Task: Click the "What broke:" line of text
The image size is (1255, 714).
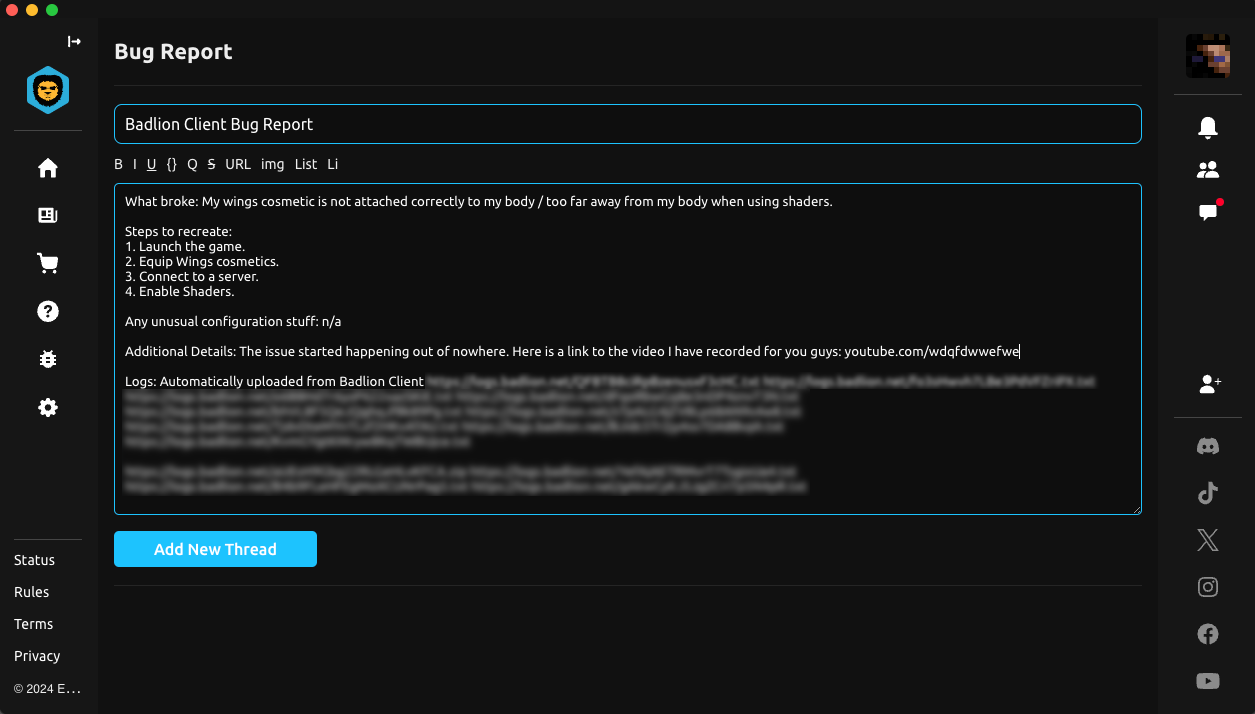Action: point(479,202)
